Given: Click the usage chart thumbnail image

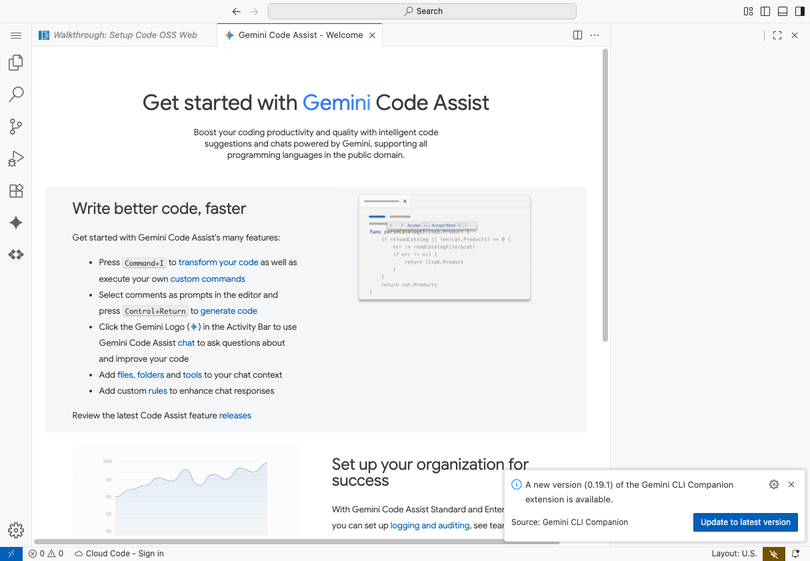Looking at the screenshot, I should pos(186,490).
